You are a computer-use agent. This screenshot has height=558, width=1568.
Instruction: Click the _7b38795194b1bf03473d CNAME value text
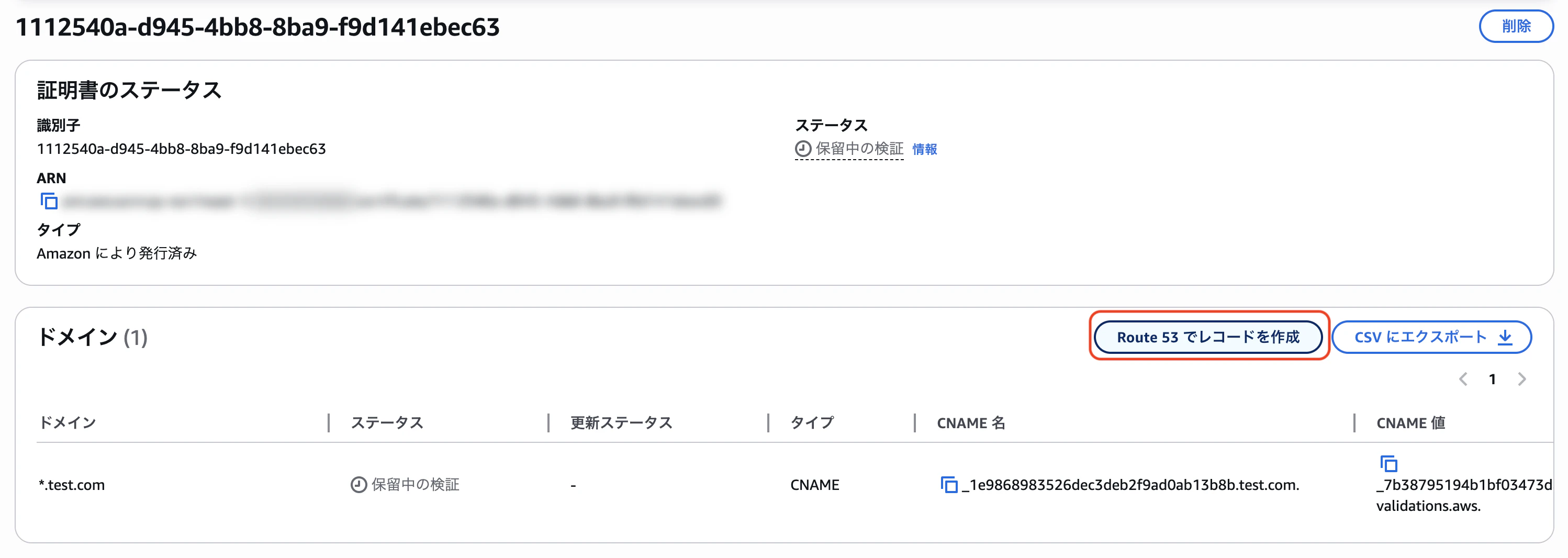[x=1464, y=485]
